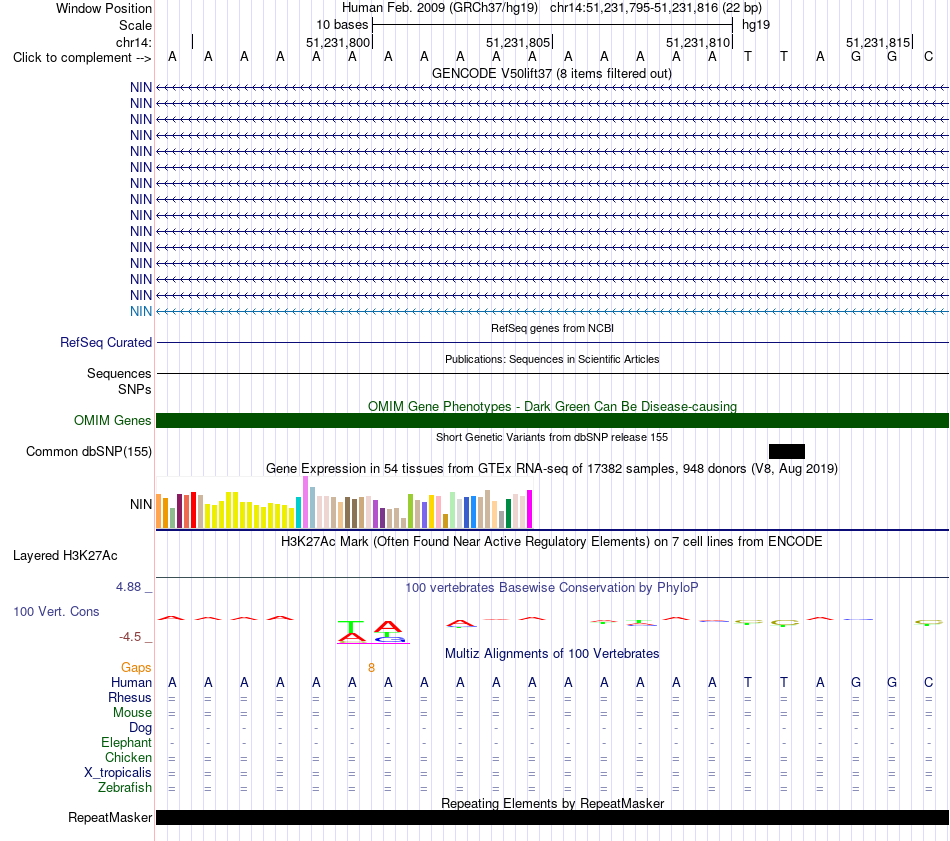Click the Zebrafish species label
The height and width of the screenshot is (841, 950).
pyautogui.click(x=125, y=788)
